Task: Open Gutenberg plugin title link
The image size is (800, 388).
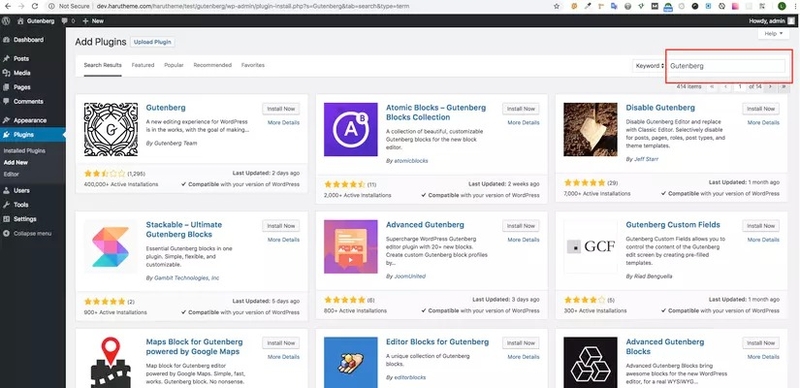Action: coord(166,108)
